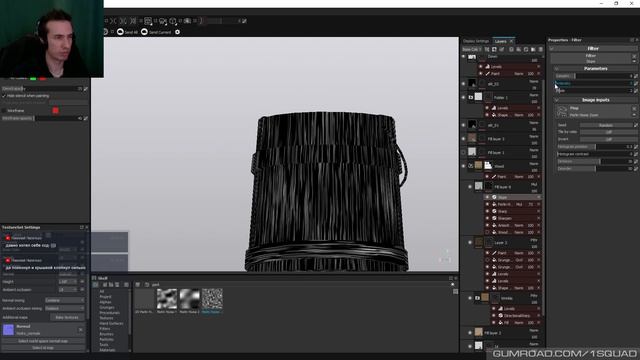Hide the Fill layer 3 layer
Screen dimensions: 640x360
tap(463, 139)
